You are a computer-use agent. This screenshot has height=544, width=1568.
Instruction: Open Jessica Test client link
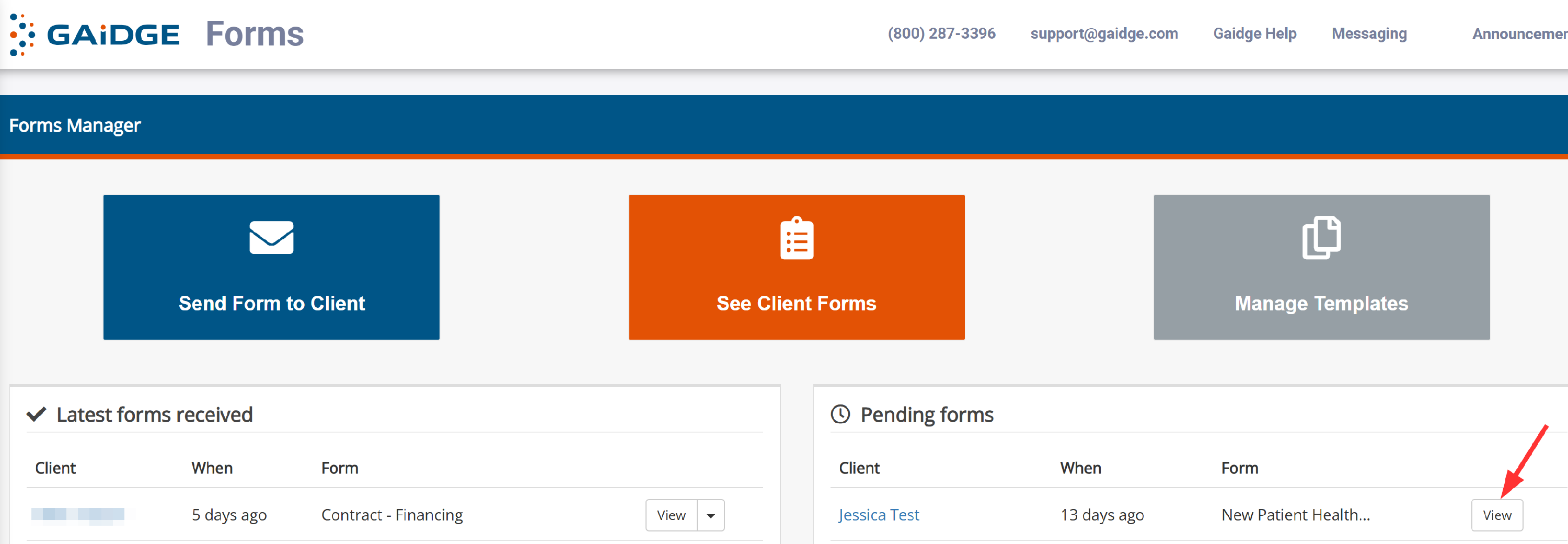879,515
